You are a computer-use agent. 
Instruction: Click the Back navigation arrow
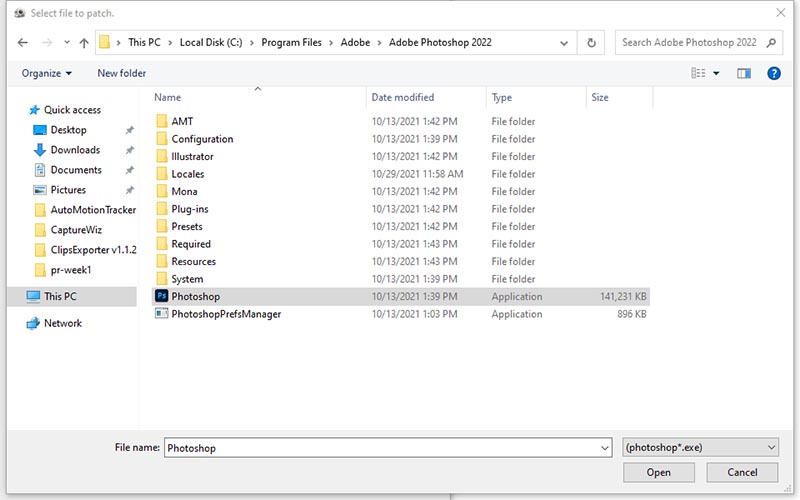(x=22, y=43)
